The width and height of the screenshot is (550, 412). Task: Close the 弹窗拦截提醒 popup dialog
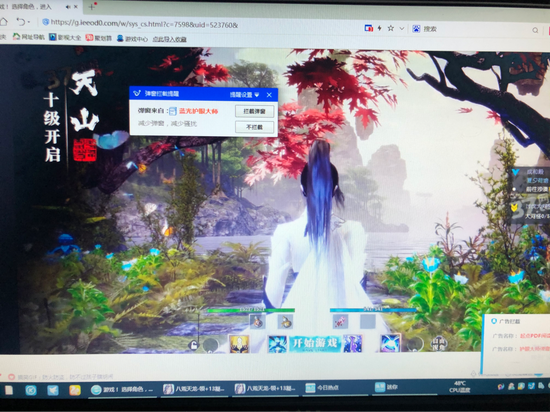[269, 95]
